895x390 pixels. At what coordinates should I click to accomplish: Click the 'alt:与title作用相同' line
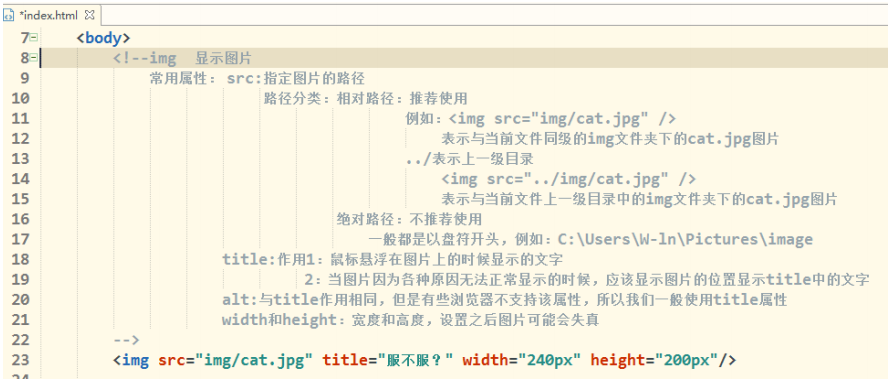click(505, 299)
